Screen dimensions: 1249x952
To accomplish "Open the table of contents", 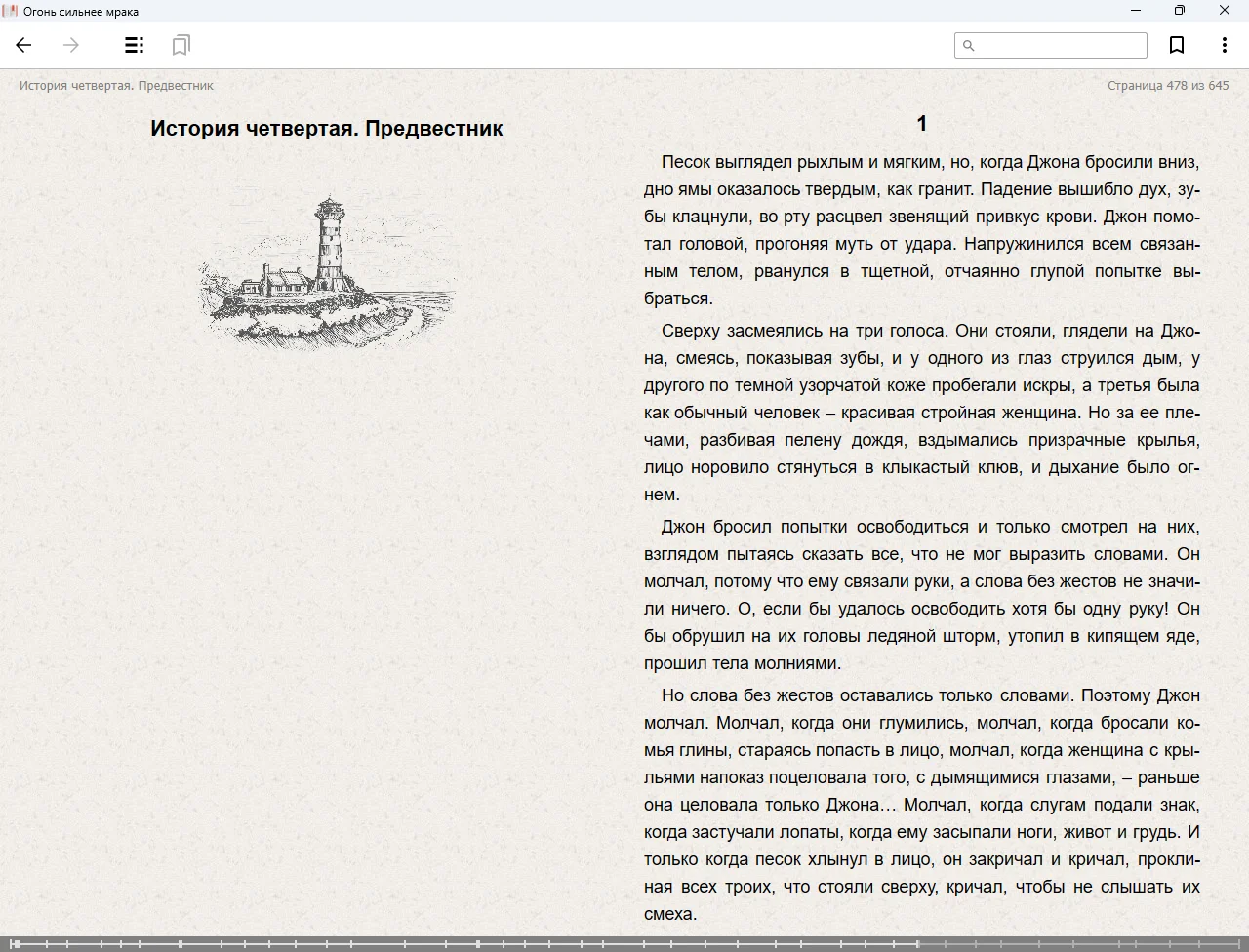I will tap(135, 45).
